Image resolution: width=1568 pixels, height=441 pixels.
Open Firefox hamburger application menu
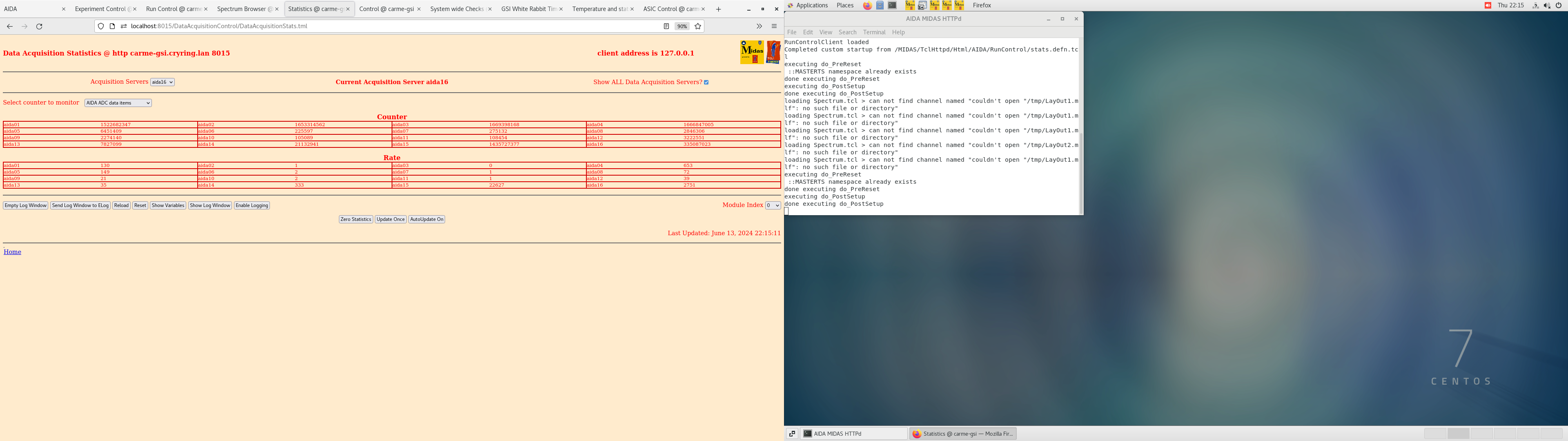(774, 26)
